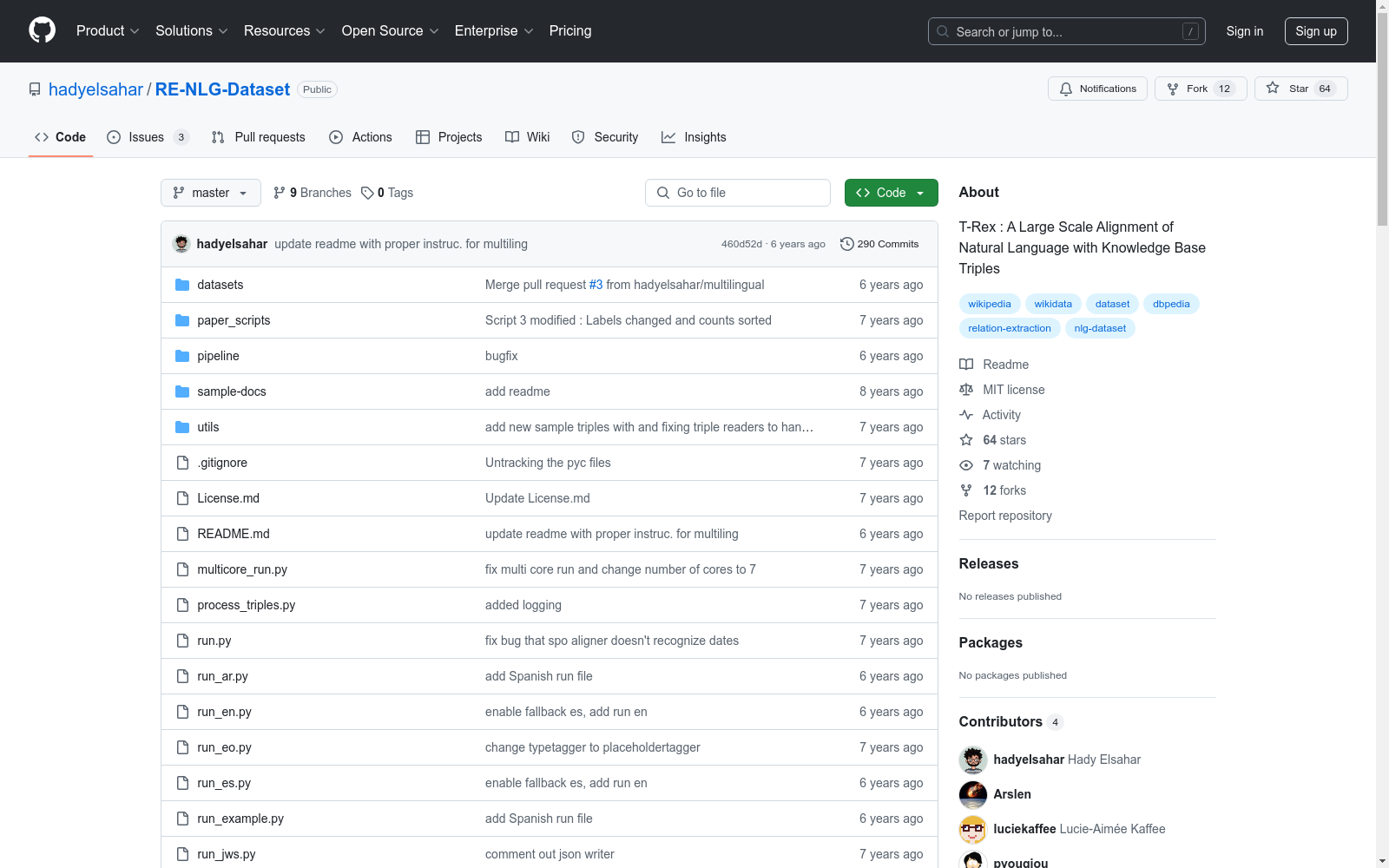This screenshot has height=868, width=1389.
Task: Click the Sign up button
Action: 1316,31
